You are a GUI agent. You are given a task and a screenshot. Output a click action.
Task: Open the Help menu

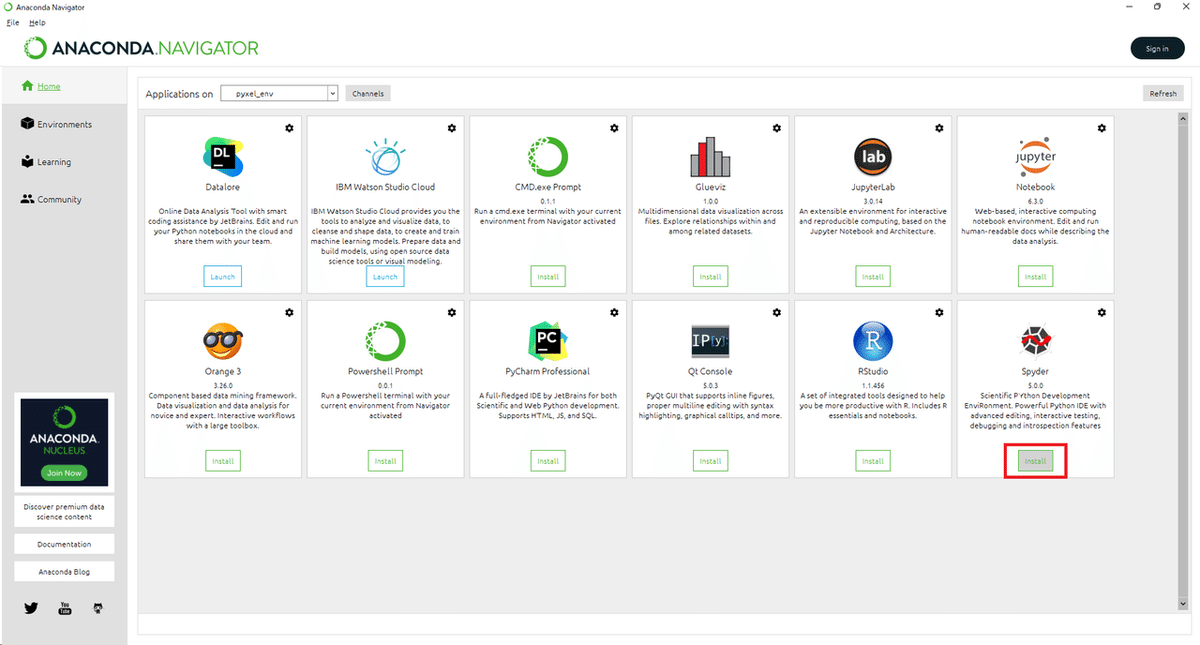[37, 22]
